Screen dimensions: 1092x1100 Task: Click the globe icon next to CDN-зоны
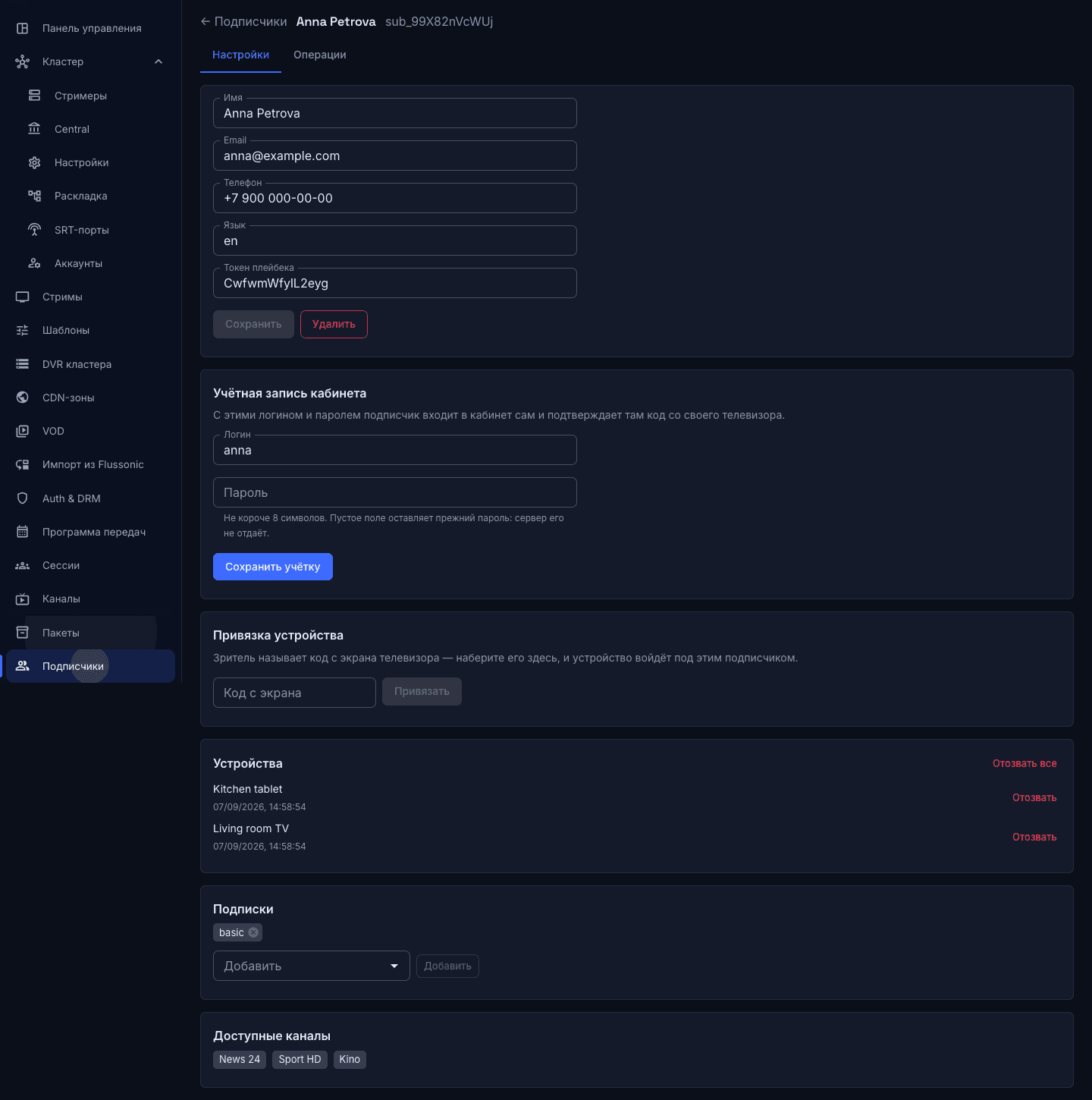[23, 398]
